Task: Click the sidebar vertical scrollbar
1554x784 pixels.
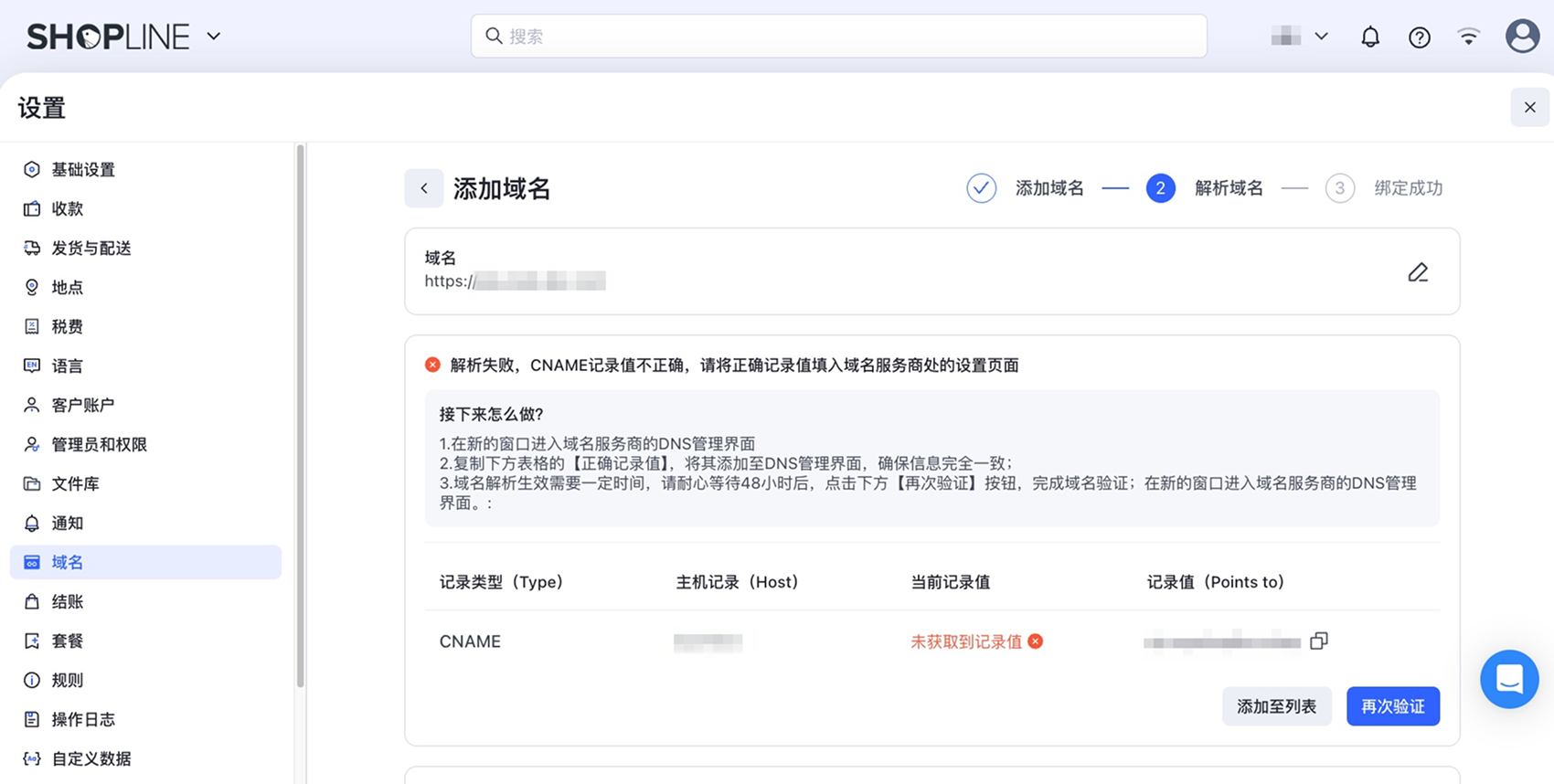Action: coord(300,416)
